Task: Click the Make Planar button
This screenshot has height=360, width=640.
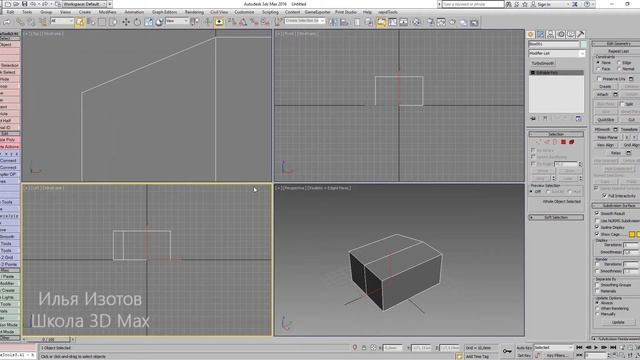Action: click(607, 138)
